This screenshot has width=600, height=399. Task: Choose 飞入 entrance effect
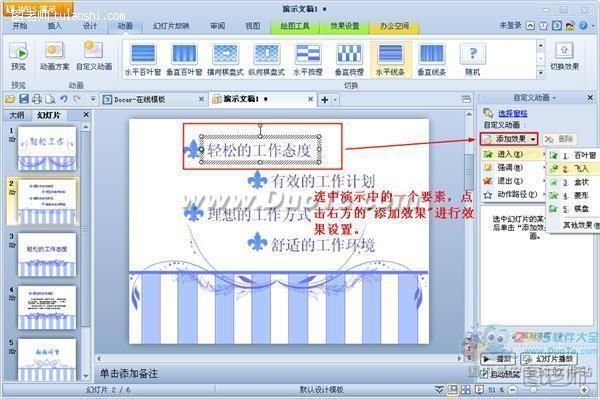574,169
